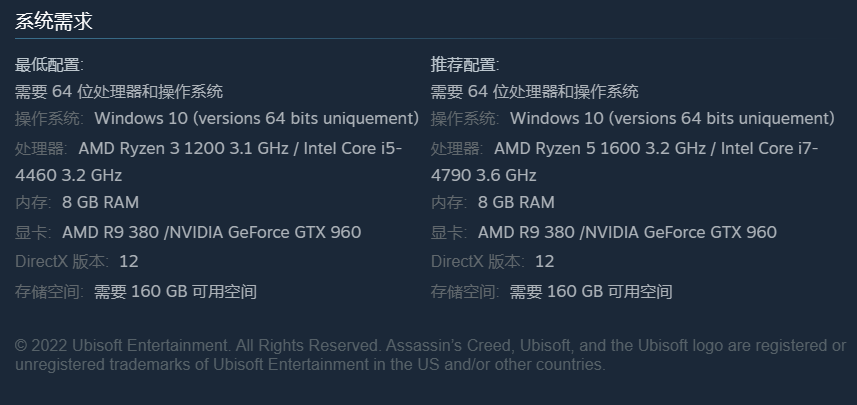Click the 4460 3.2 GHz processor line

pos(68,176)
